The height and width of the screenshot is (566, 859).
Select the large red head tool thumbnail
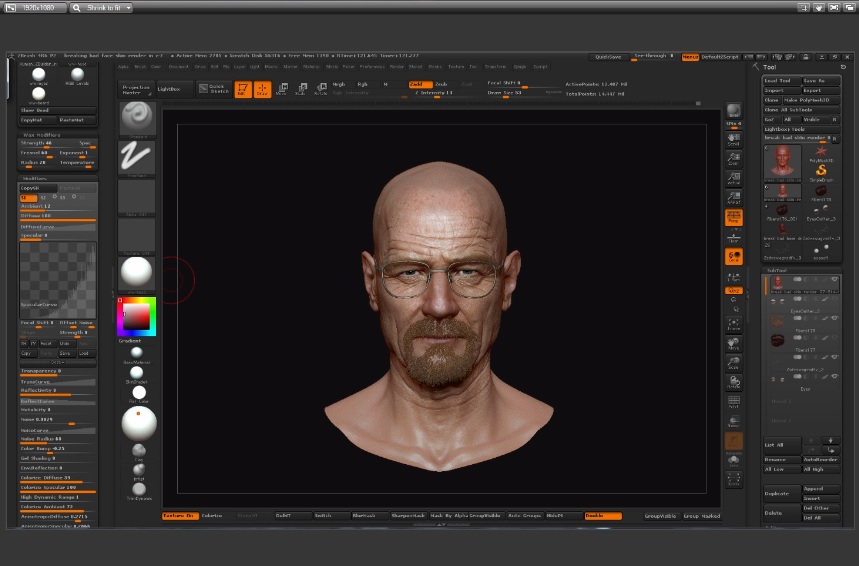[782, 163]
